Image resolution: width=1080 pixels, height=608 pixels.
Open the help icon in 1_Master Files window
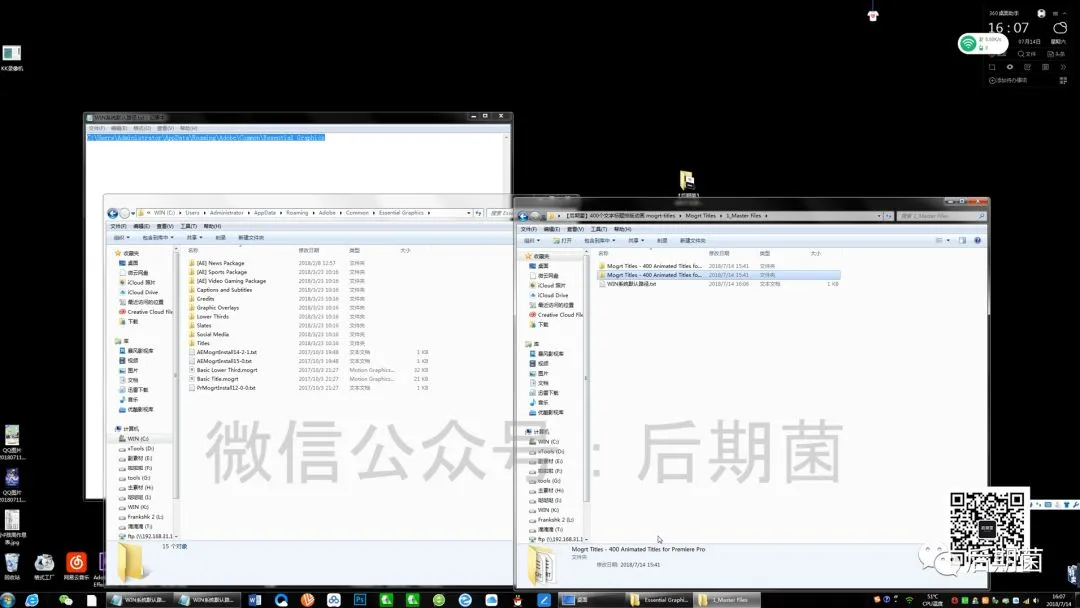(x=977, y=240)
